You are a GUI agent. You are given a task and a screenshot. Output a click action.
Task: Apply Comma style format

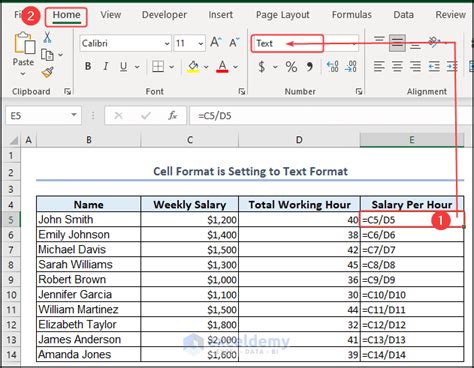tap(310, 67)
